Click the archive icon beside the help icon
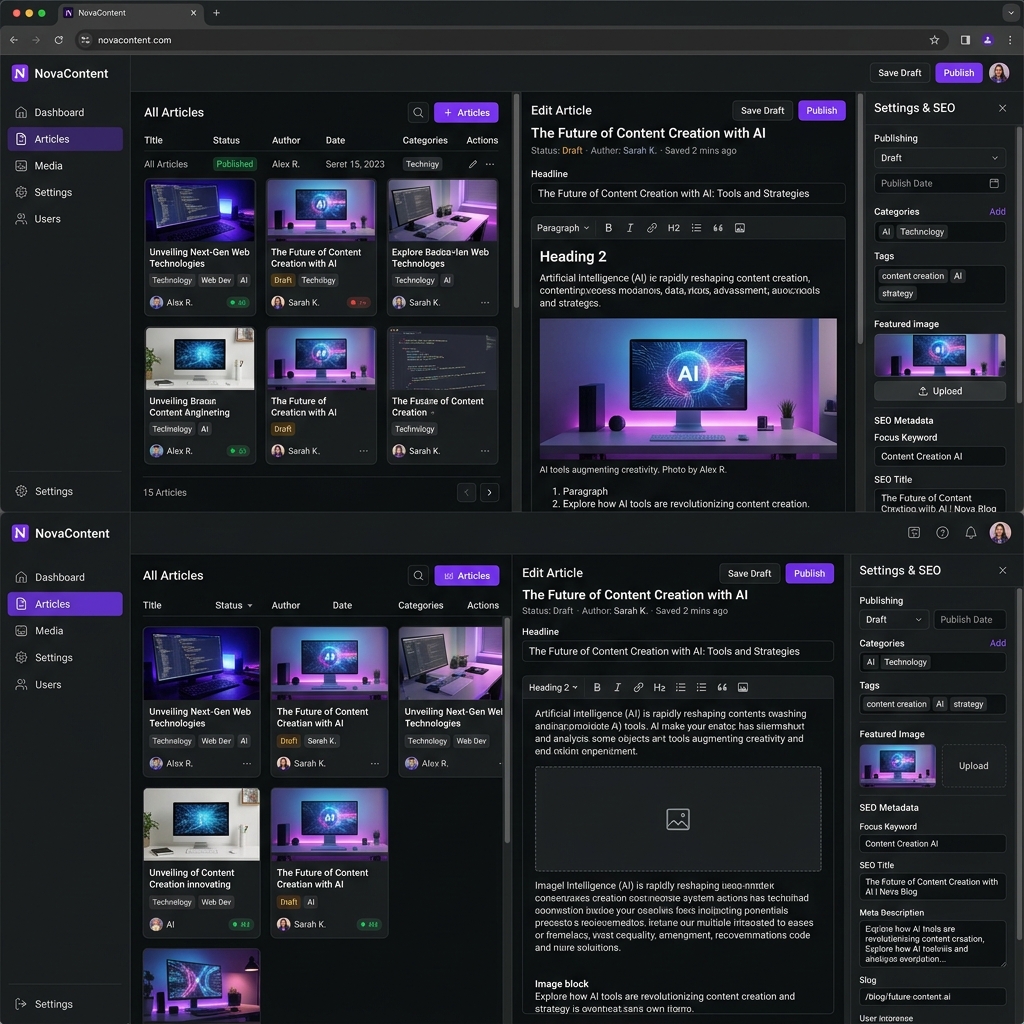Viewport: 1024px width, 1024px height. point(914,533)
